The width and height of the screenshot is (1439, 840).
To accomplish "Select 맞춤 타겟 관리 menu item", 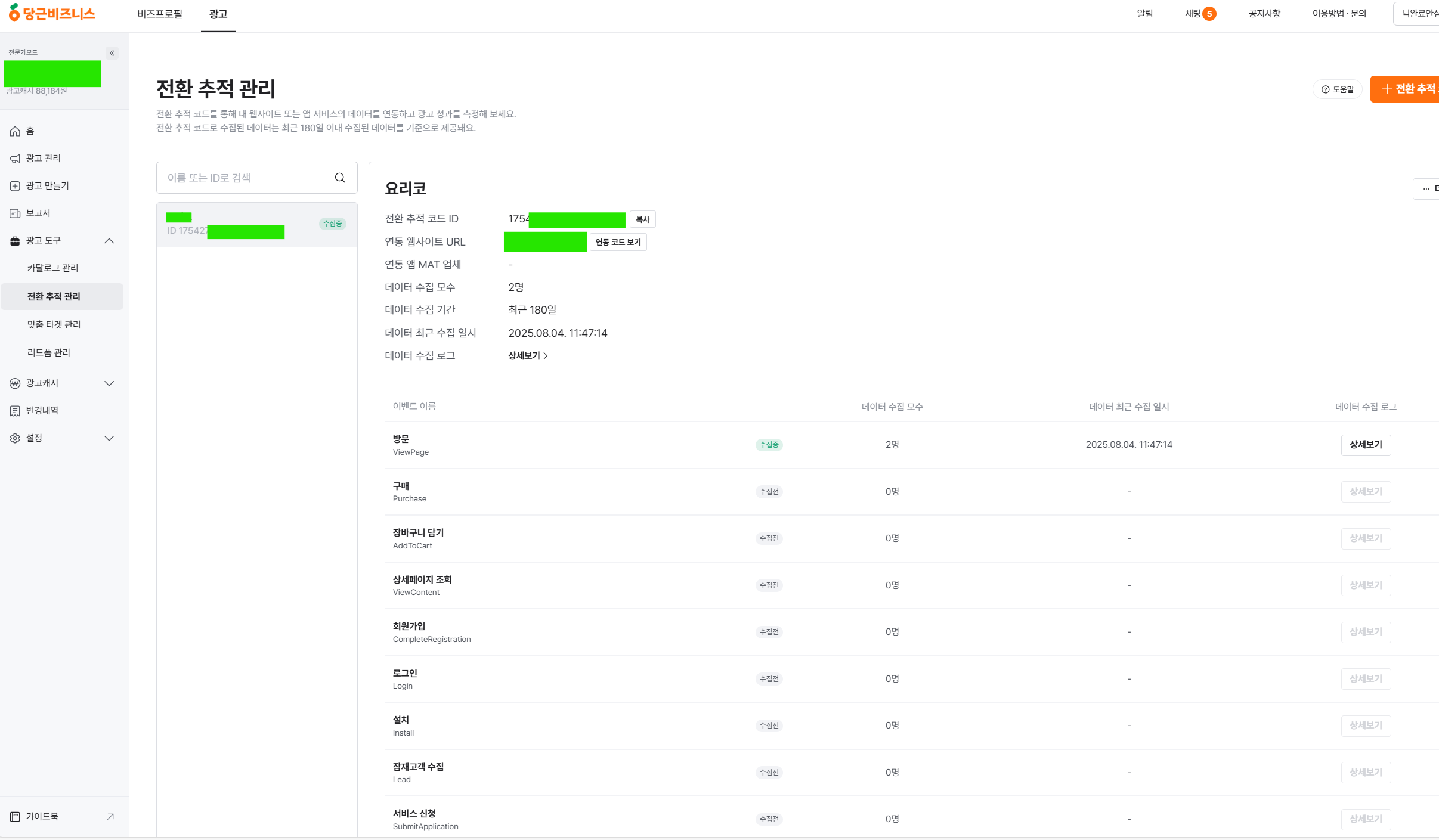I will pos(54,324).
